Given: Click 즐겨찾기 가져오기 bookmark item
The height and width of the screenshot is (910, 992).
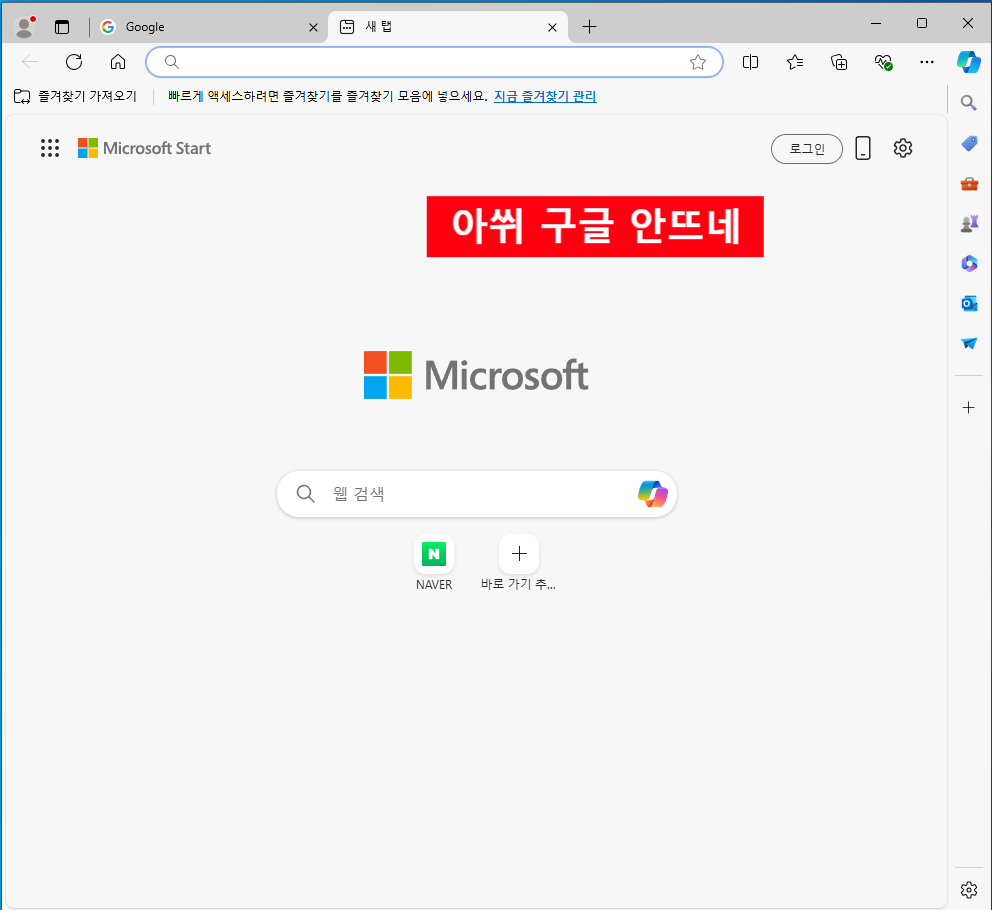Looking at the screenshot, I should 75,96.
